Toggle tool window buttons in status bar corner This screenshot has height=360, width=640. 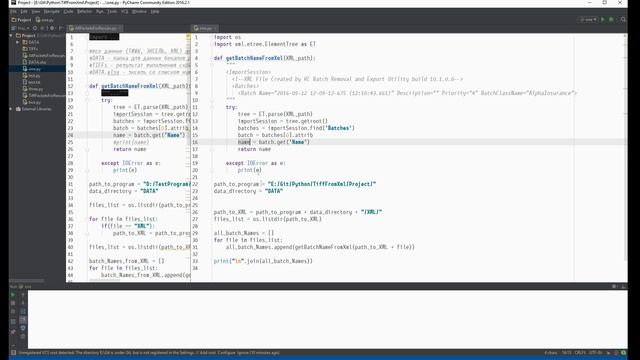pos(13,353)
